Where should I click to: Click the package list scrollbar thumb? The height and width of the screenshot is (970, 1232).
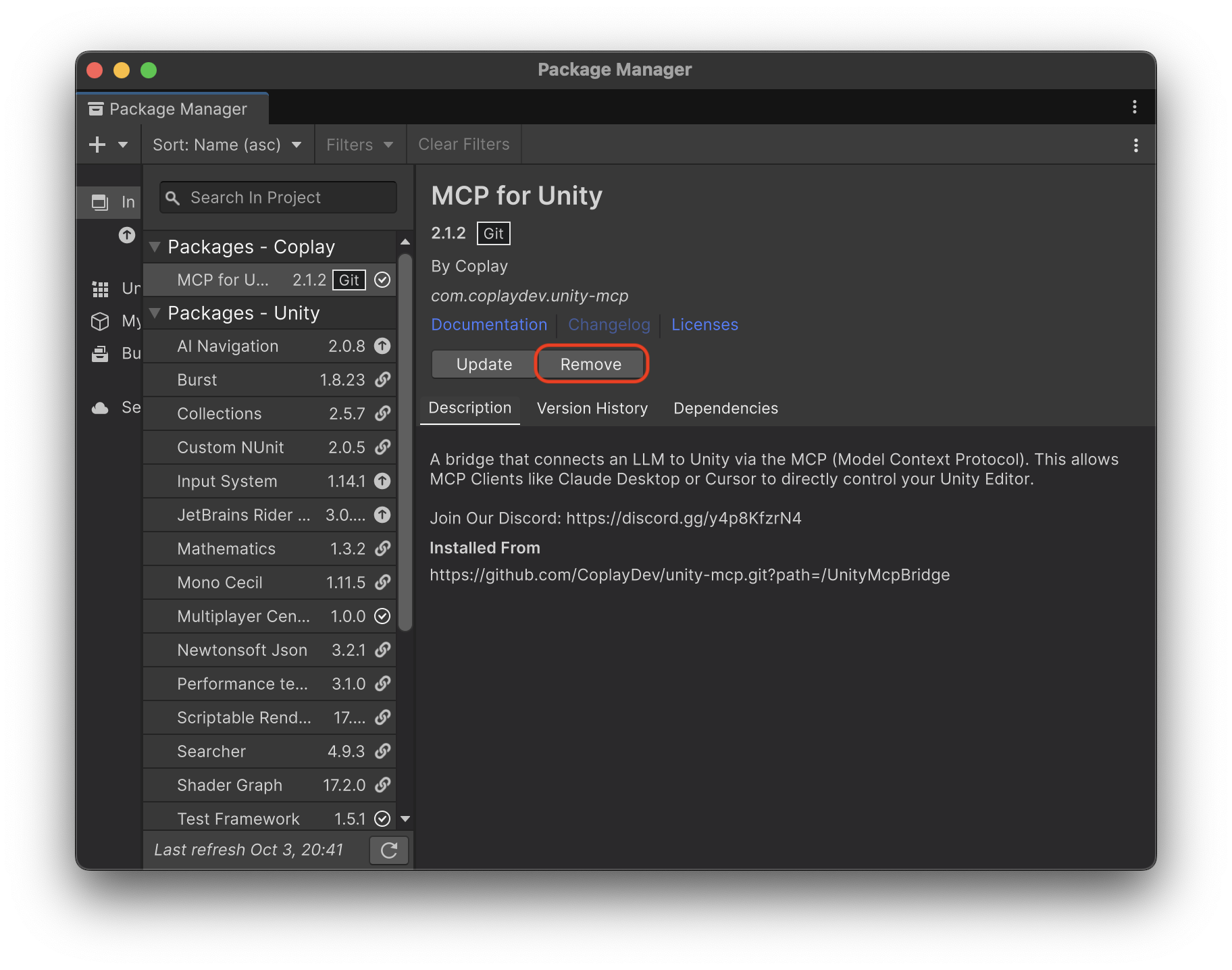pos(405,442)
